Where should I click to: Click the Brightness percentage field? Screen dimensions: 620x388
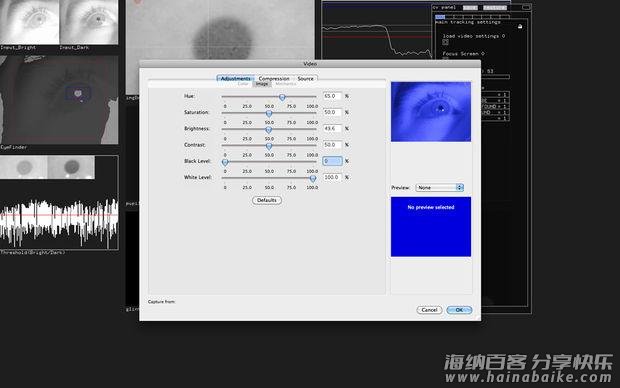pyautogui.click(x=332, y=129)
